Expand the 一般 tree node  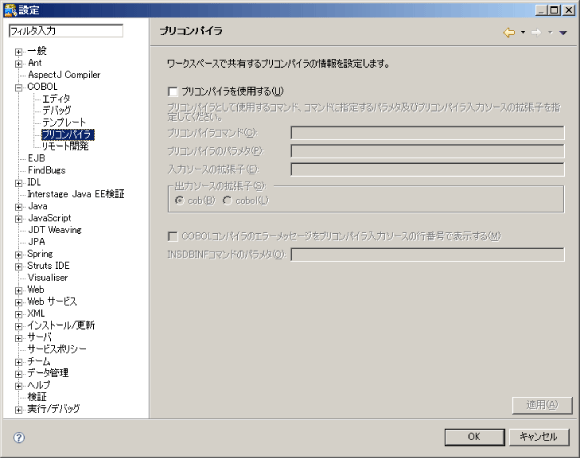pos(18,51)
